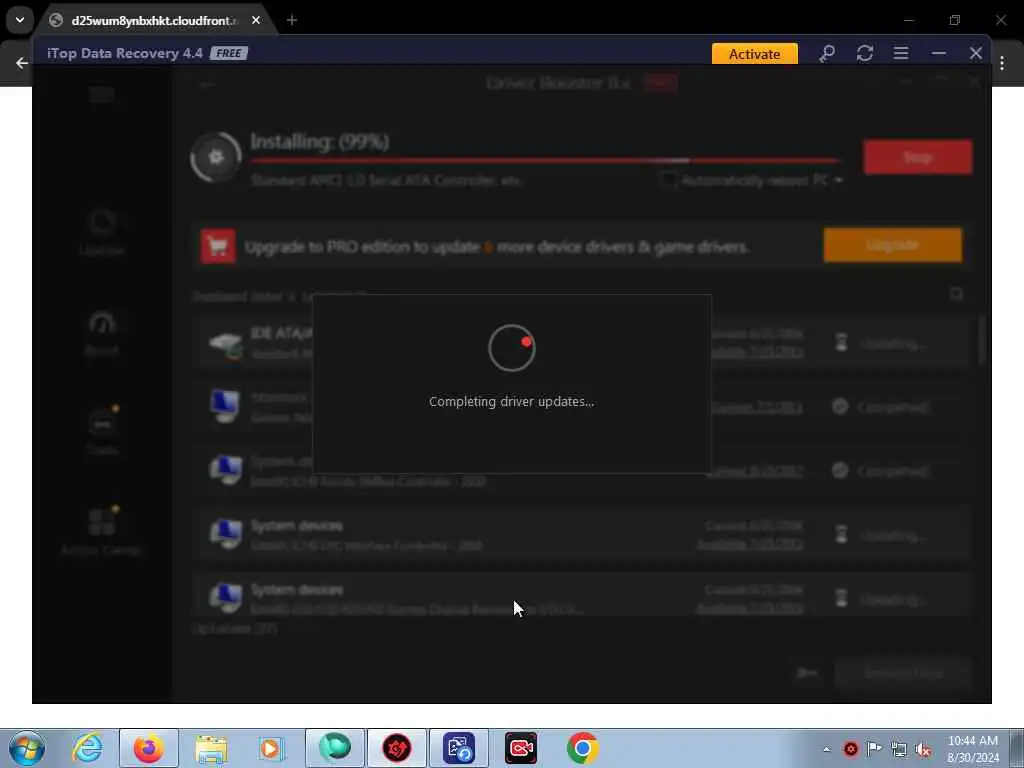Image resolution: width=1024 pixels, height=768 pixels.
Task: Click the installing progress bar
Action: [545, 160]
